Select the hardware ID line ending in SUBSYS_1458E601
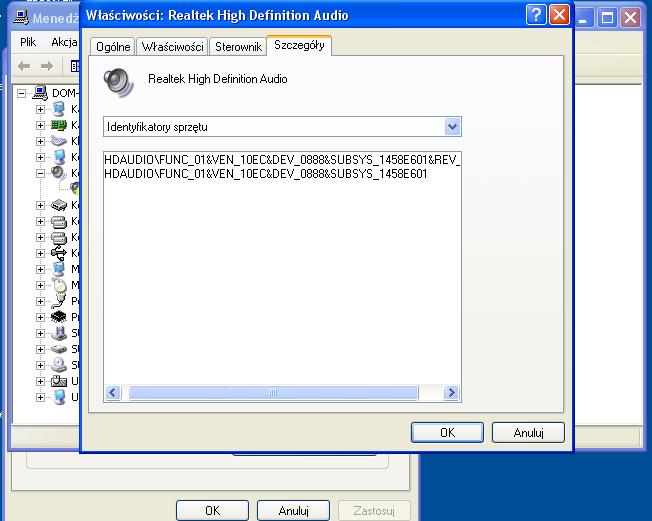The image size is (652, 521). click(x=266, y=174)
